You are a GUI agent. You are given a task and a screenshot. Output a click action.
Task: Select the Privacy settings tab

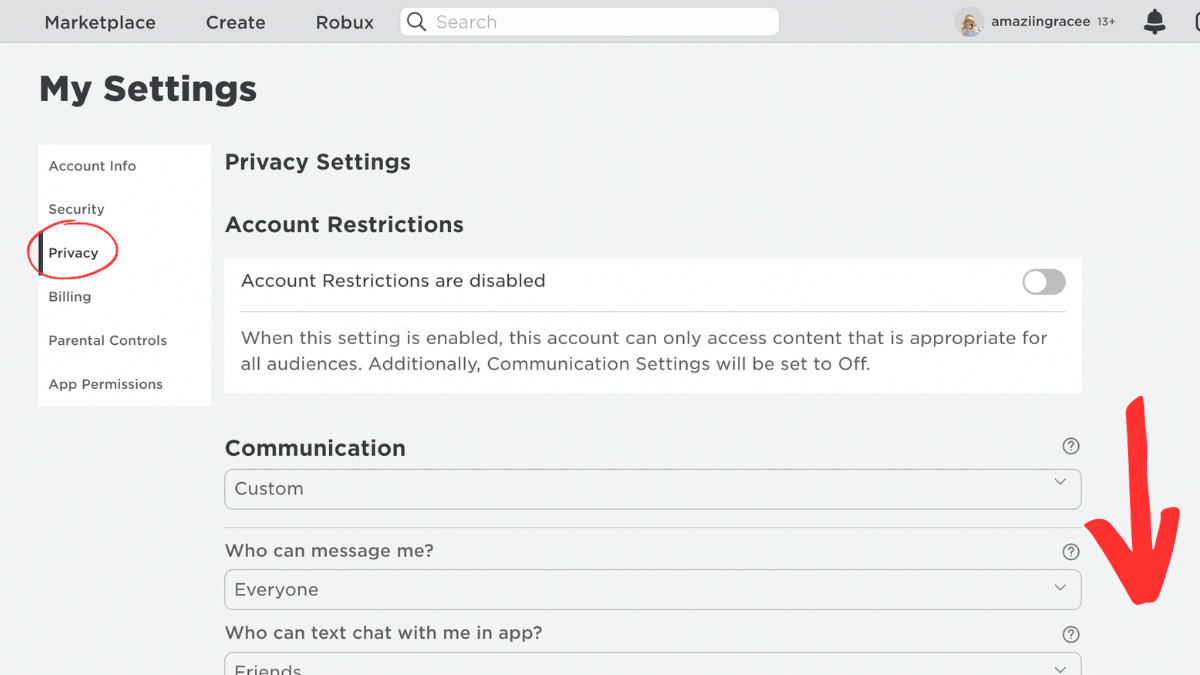click(x=74, y=253)
